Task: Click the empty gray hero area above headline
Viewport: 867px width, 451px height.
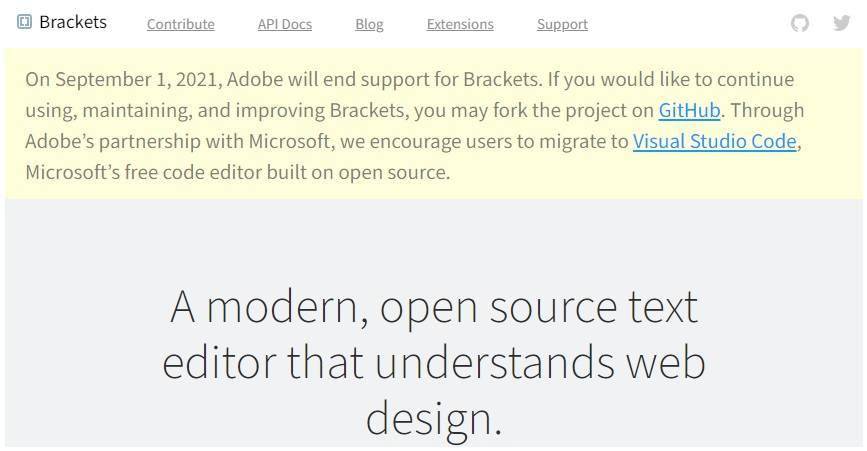Action: tap(434, 238)
